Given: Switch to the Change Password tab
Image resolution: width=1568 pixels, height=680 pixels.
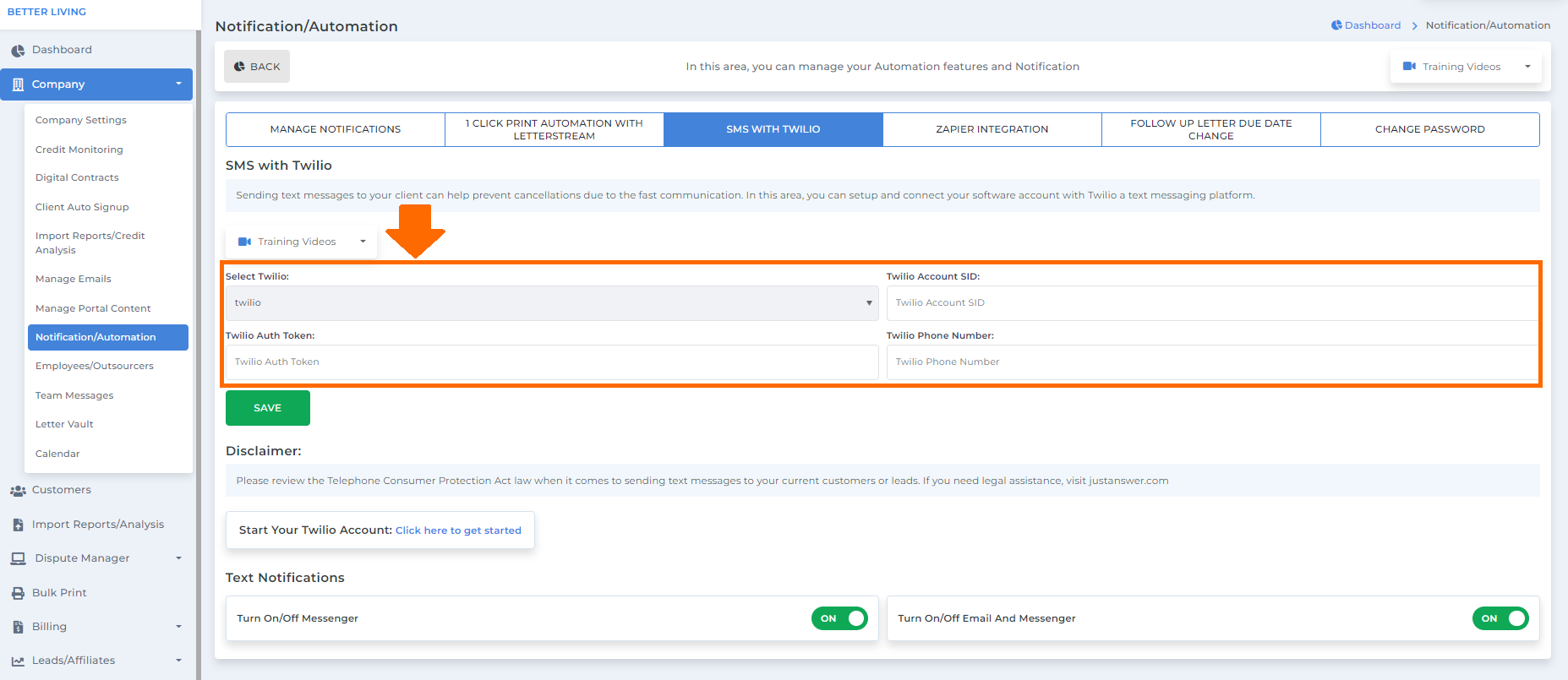Looking at the screenshot, I should (x=1430, y=129).
